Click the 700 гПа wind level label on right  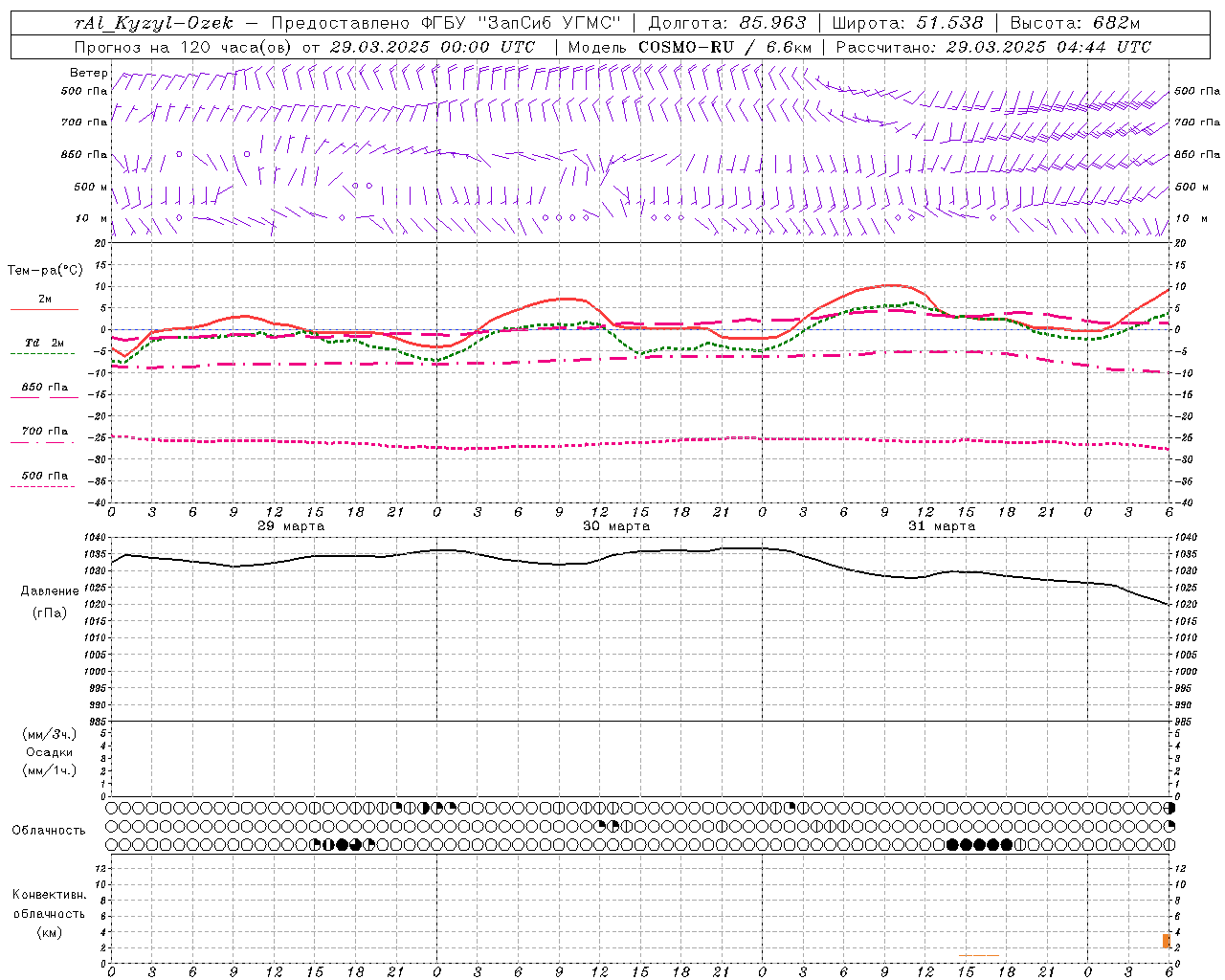point(1197,122)
